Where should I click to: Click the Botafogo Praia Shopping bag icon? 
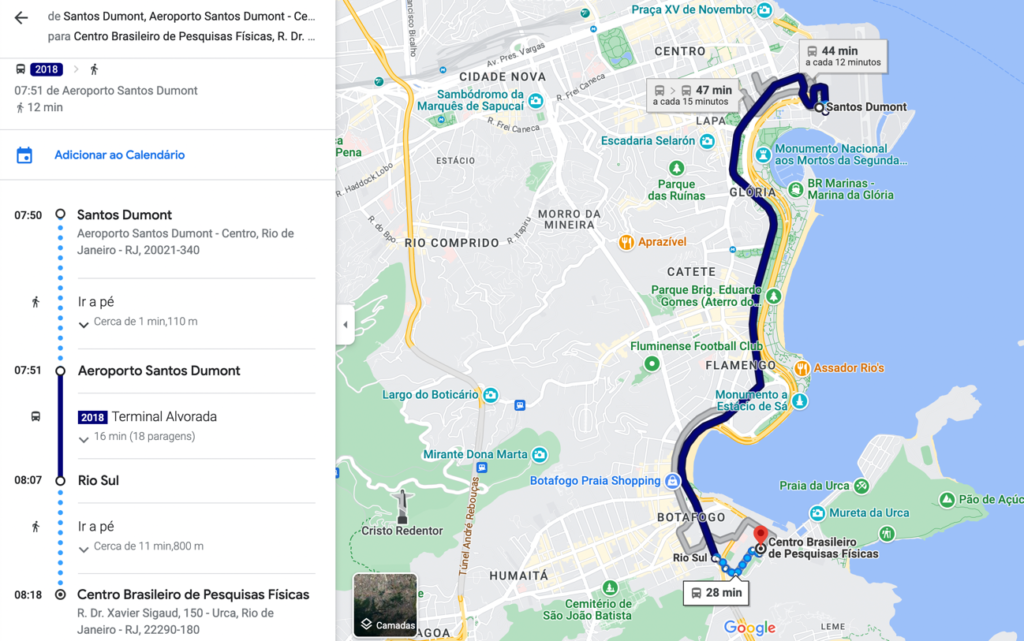click(672, 481)
